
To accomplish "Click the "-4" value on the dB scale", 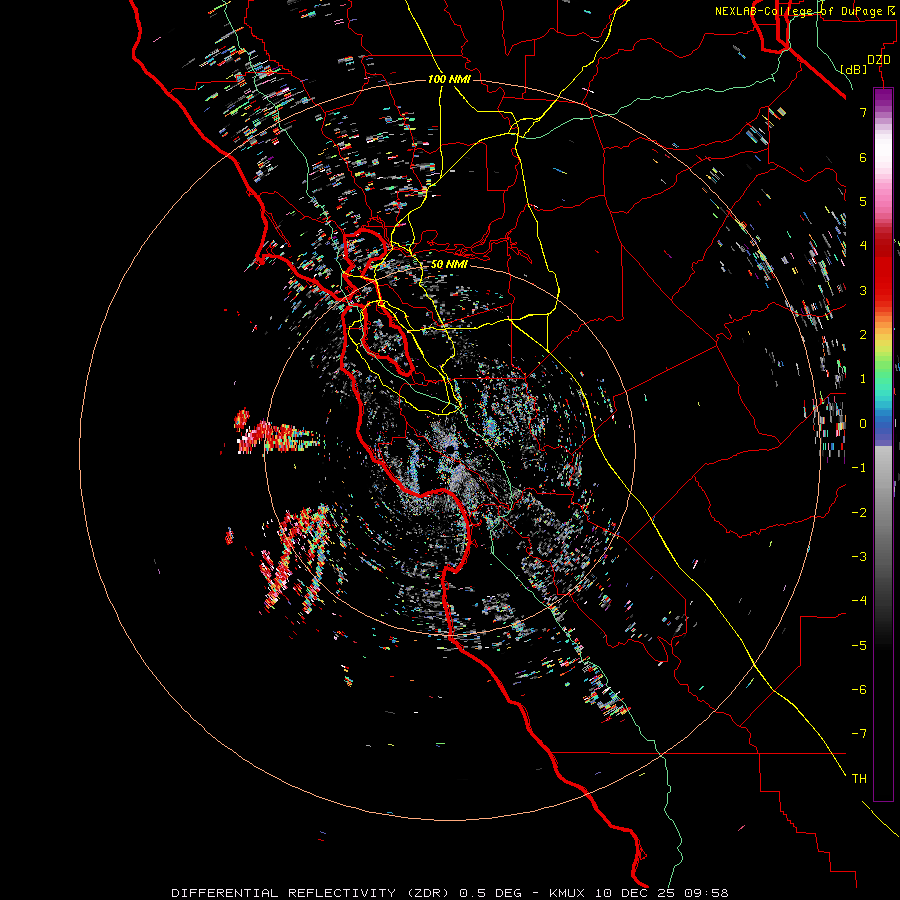I will [859, 601].
